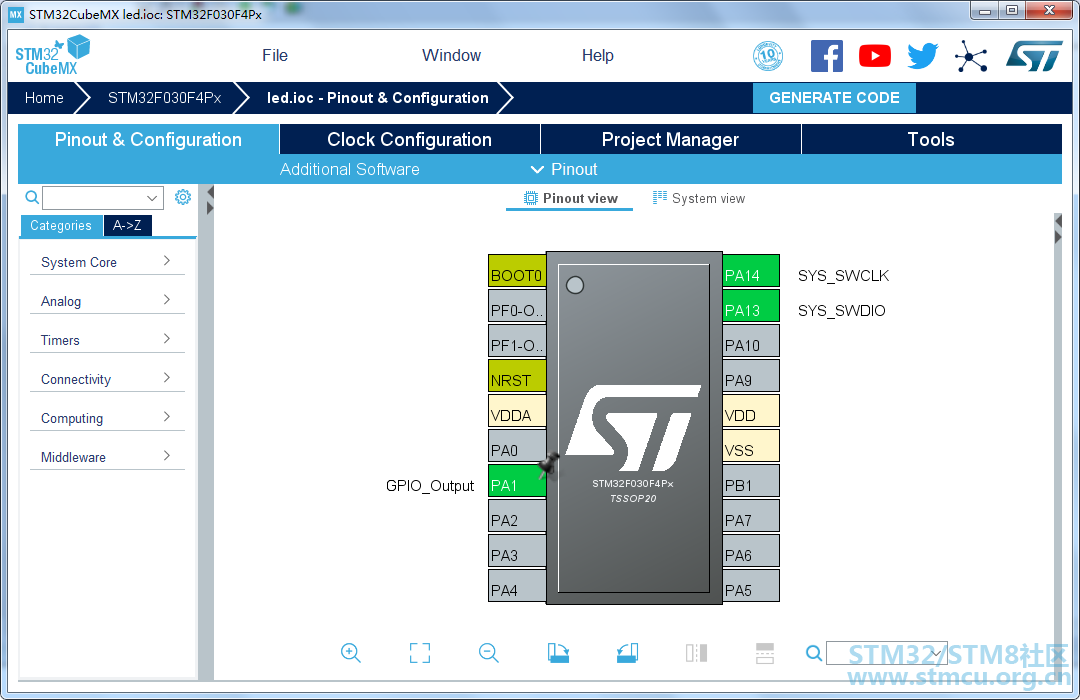Open the pin search combo box
The width and height of the screenshot is (1080, 700).
click(x=886, y=652)
